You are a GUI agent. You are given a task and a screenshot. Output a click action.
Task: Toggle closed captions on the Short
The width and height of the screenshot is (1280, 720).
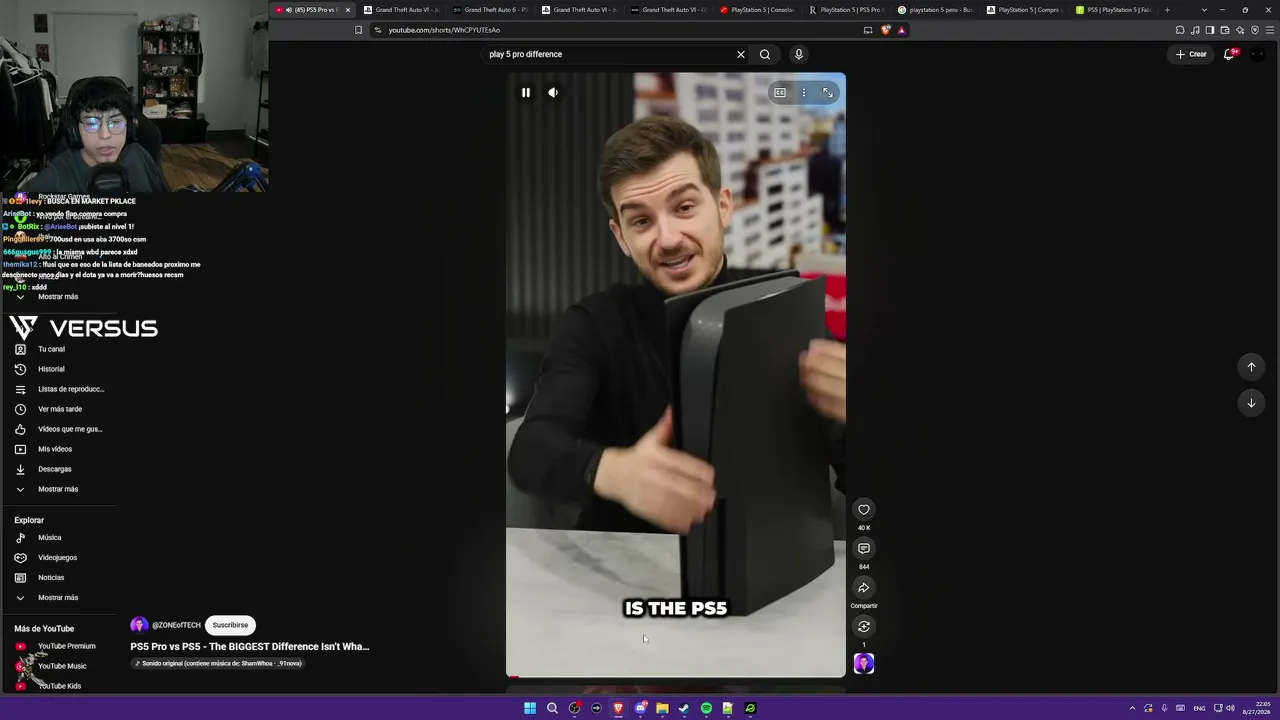[x=780, y=93]
